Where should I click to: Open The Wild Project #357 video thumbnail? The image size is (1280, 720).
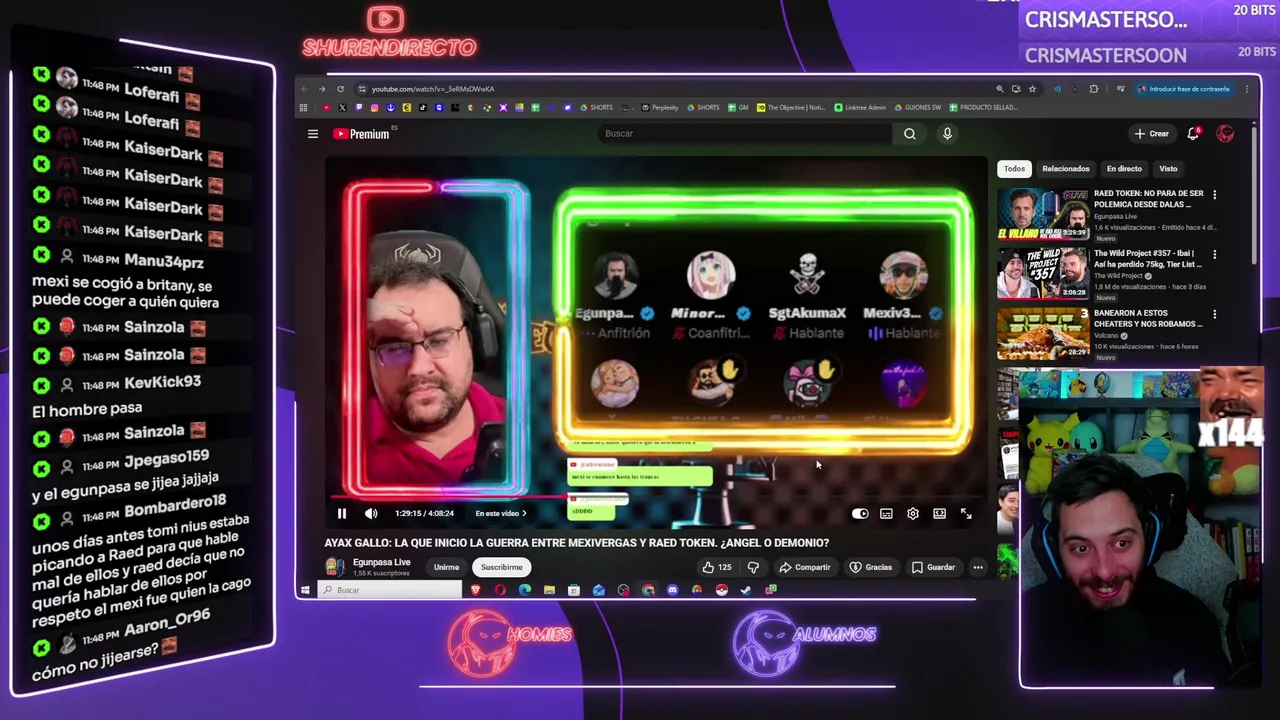click(x=1042, y=273)
